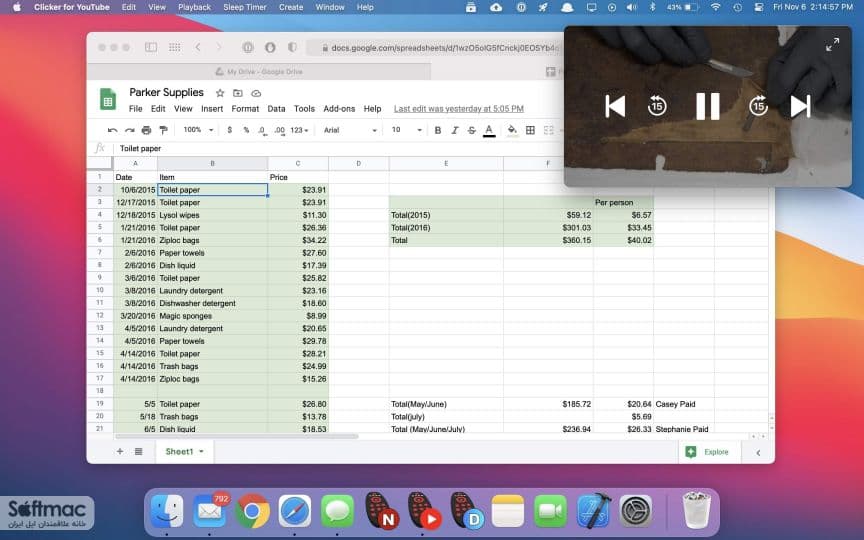
Task: Click the Move to folder icon
Action: (x=237, y=93)
